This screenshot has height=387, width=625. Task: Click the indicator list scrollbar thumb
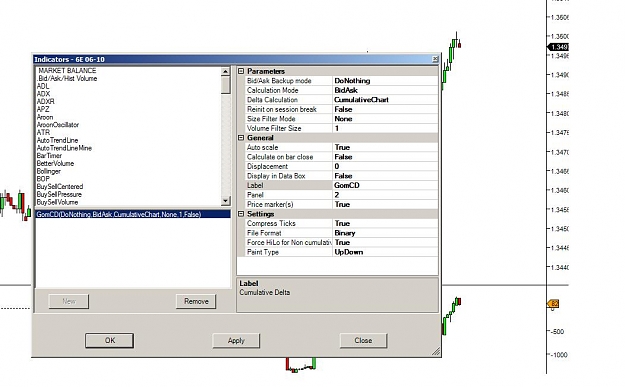pos(226,85)
